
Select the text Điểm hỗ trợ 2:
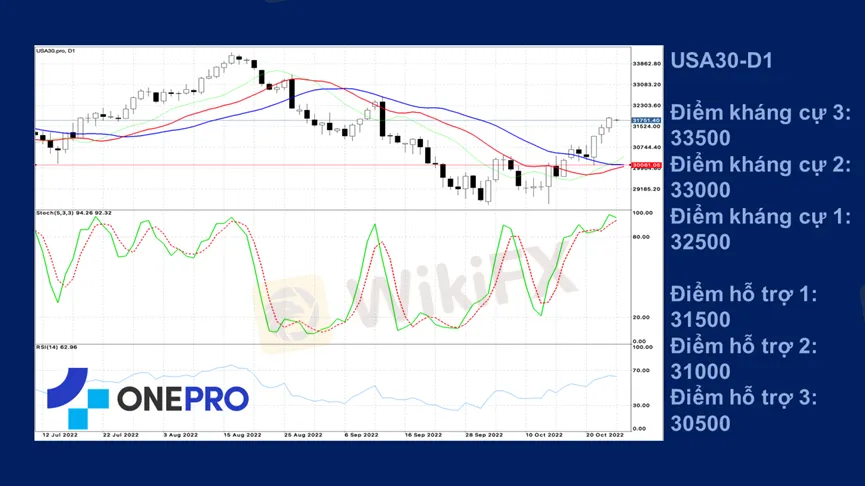coord(743,346)
